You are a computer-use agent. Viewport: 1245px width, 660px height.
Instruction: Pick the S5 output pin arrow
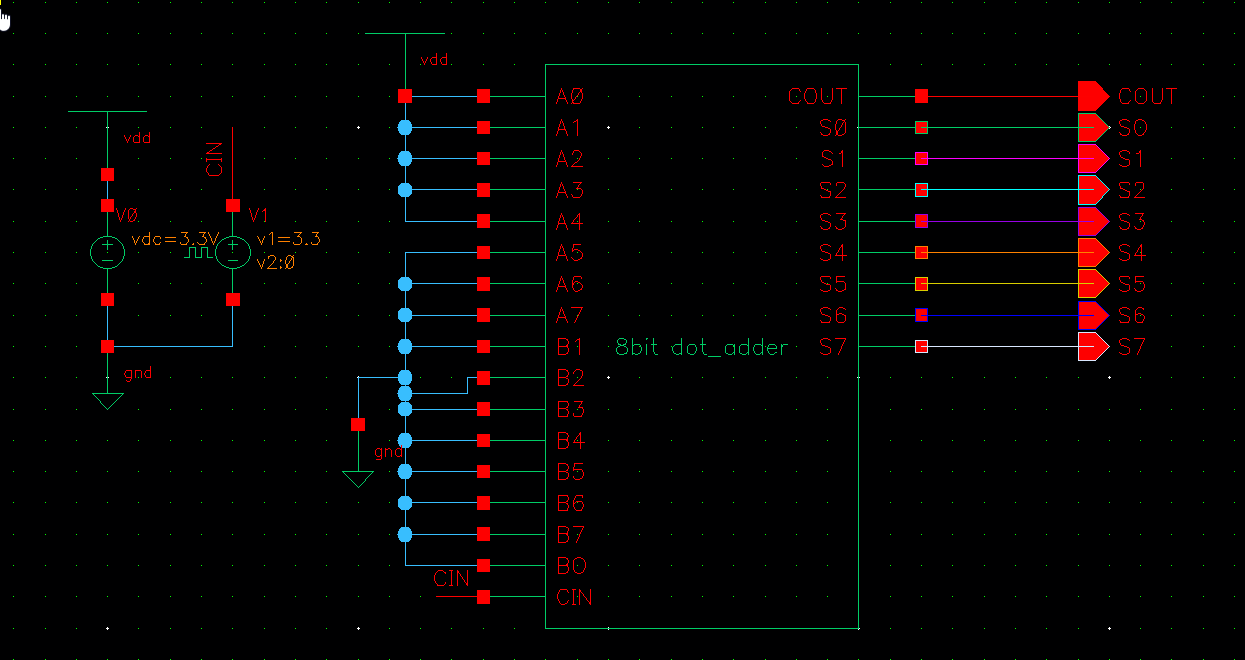tap(1093, 284)
